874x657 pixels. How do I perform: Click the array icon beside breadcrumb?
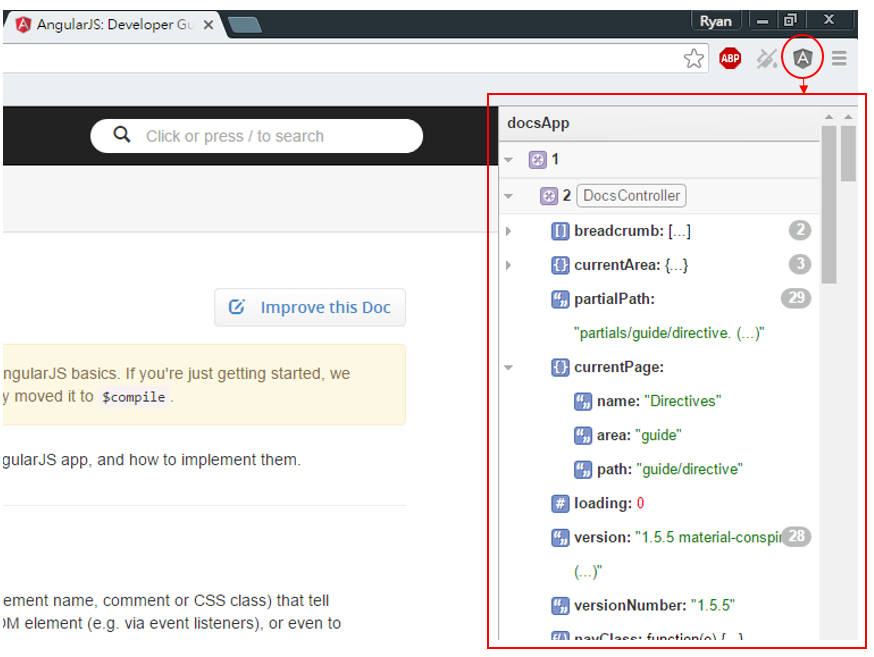tap(560, 231)
